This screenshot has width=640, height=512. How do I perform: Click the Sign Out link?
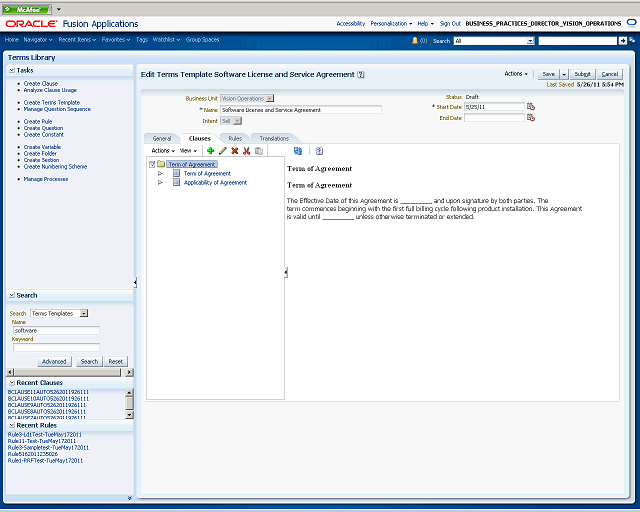pos(450,24)
